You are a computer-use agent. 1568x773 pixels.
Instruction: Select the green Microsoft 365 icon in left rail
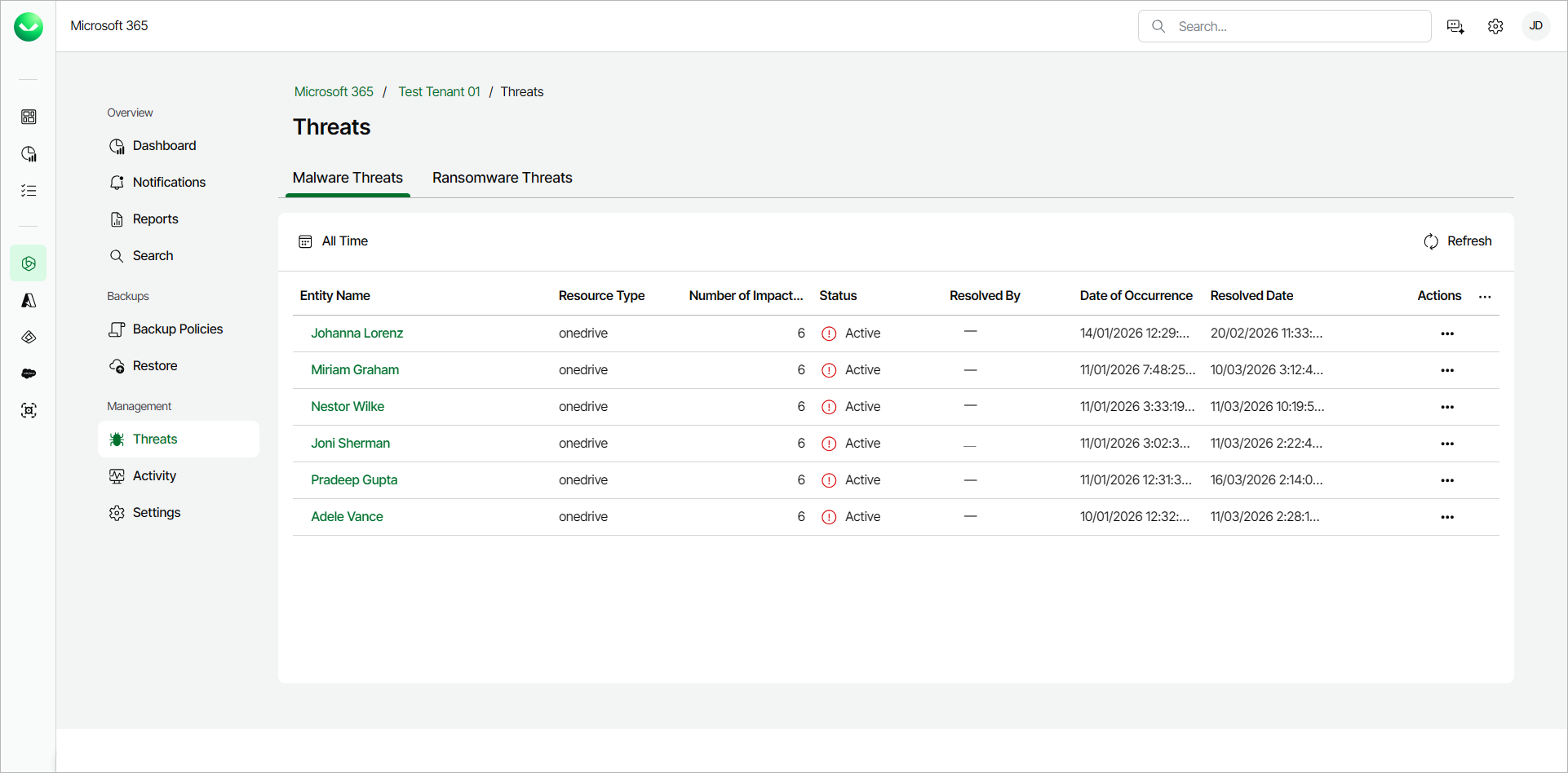point(29,263)
